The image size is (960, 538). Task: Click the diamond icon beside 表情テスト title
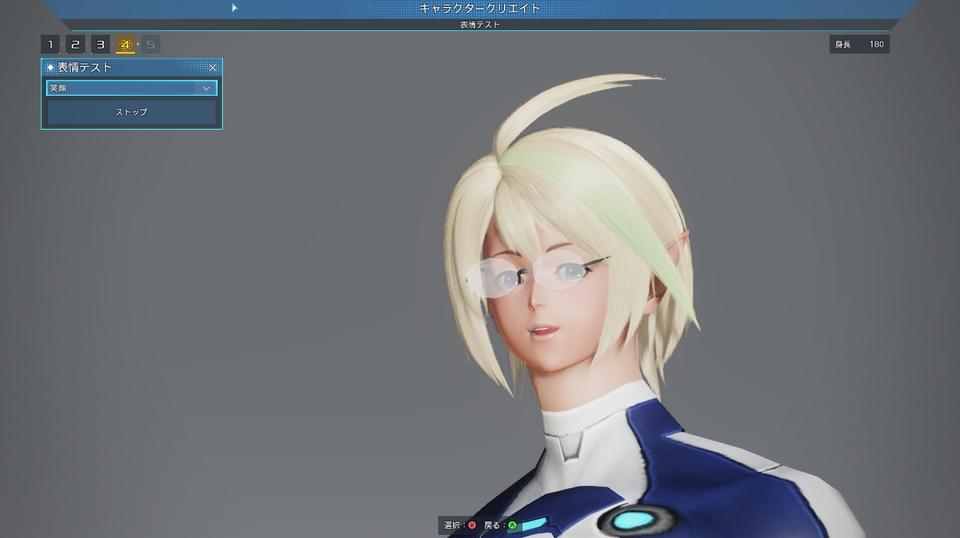pos(50,68)
